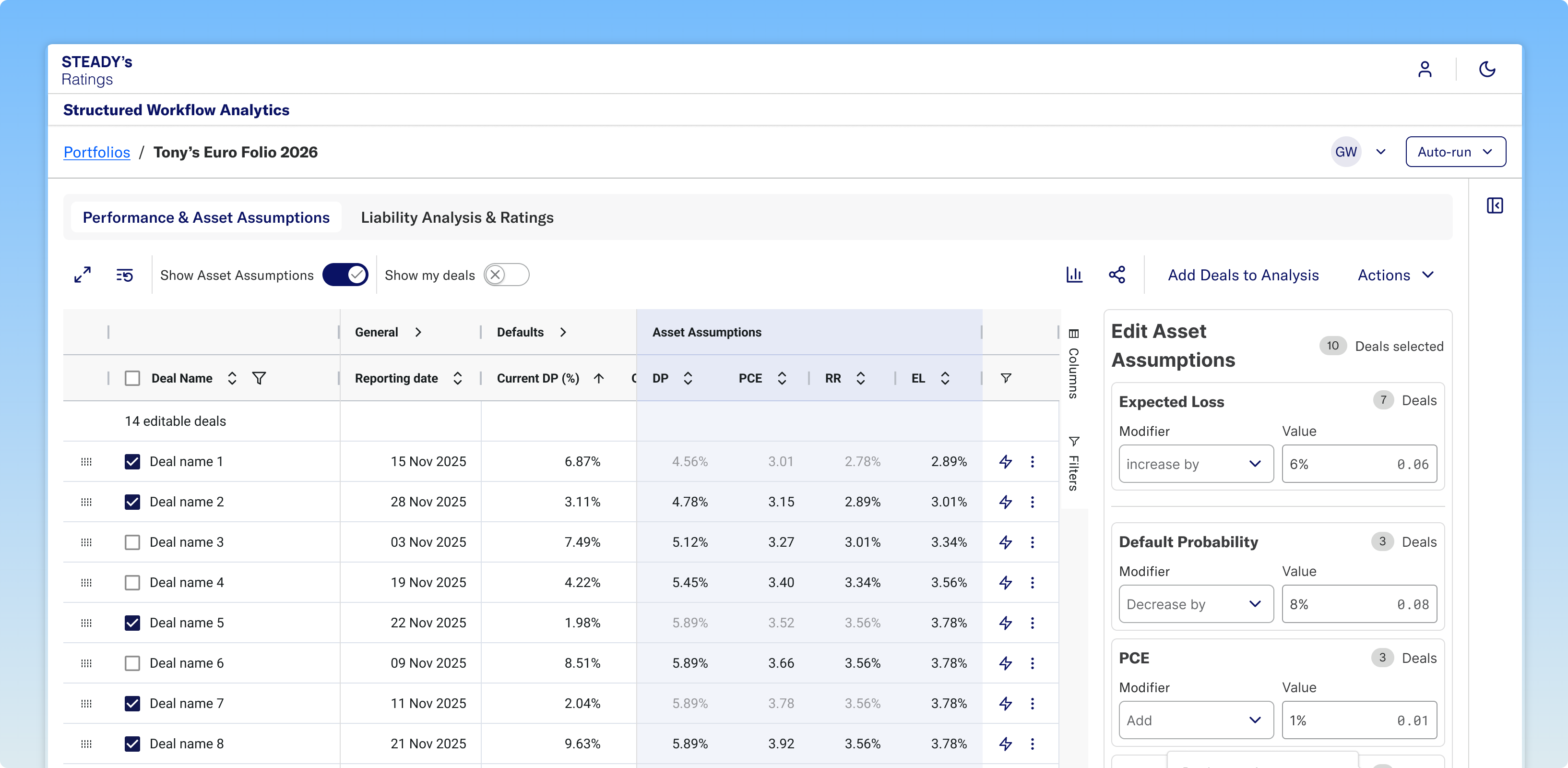Image resolution: width=1568 pixels, height=768 pixels.
Task: Click the GW avatar badge
Action: pos(1346,152)
